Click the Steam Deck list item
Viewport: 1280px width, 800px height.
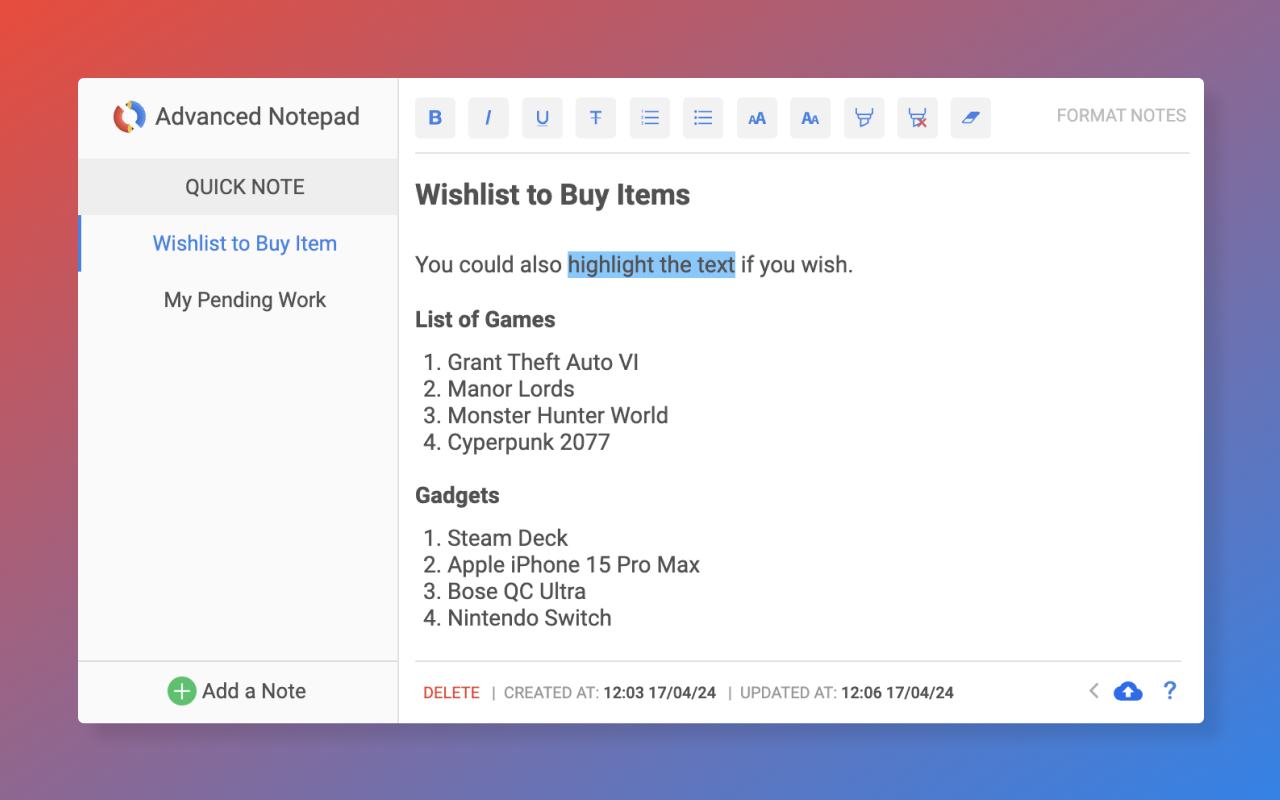(508, 538)
